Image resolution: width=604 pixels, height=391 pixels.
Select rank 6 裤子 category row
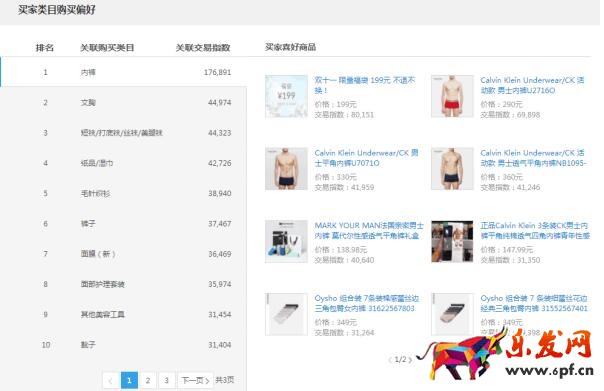123,223
